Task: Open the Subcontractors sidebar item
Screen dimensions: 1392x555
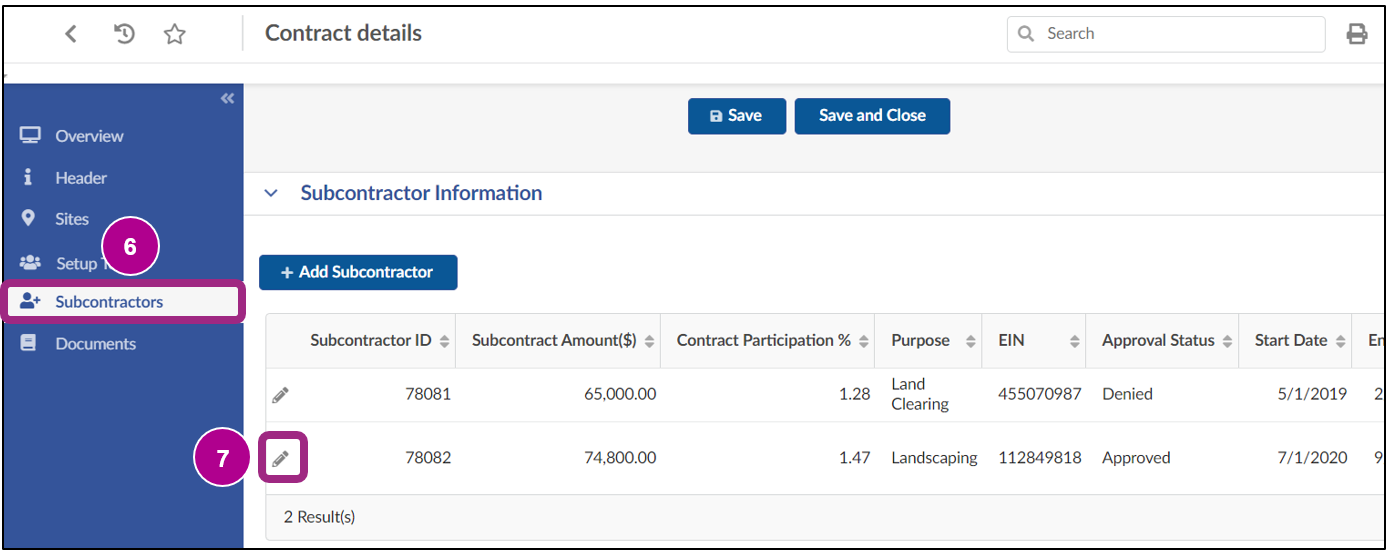Action: (x=122, y=302)
